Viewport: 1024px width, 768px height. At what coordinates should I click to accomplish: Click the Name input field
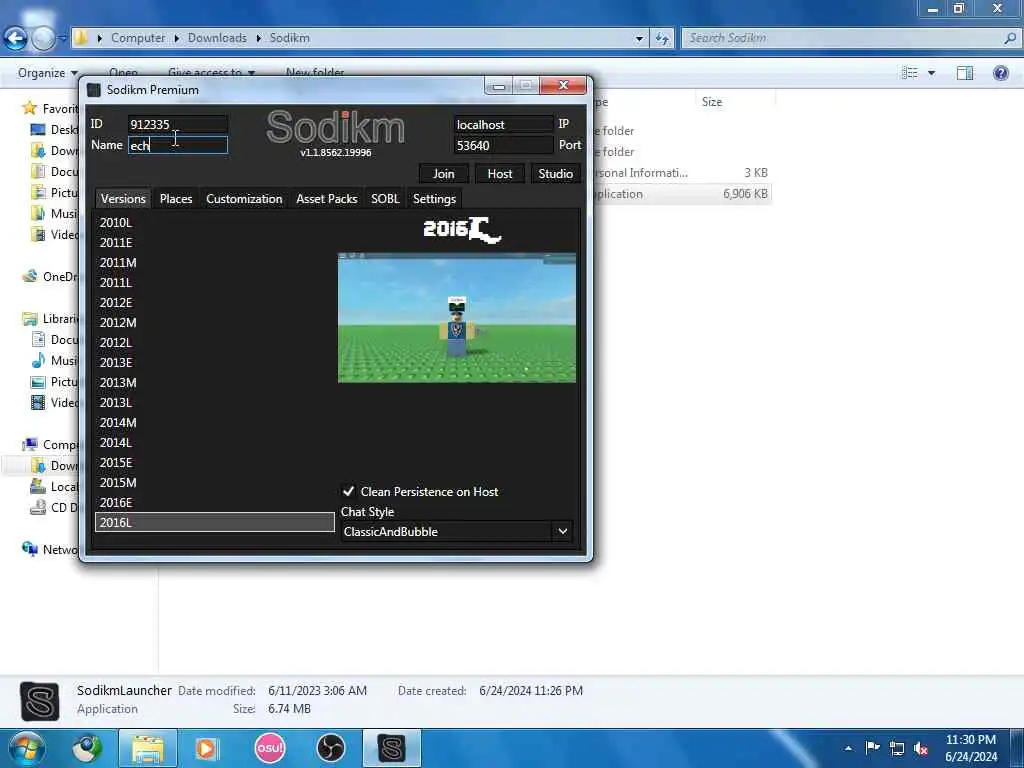[x=178, y=145]
